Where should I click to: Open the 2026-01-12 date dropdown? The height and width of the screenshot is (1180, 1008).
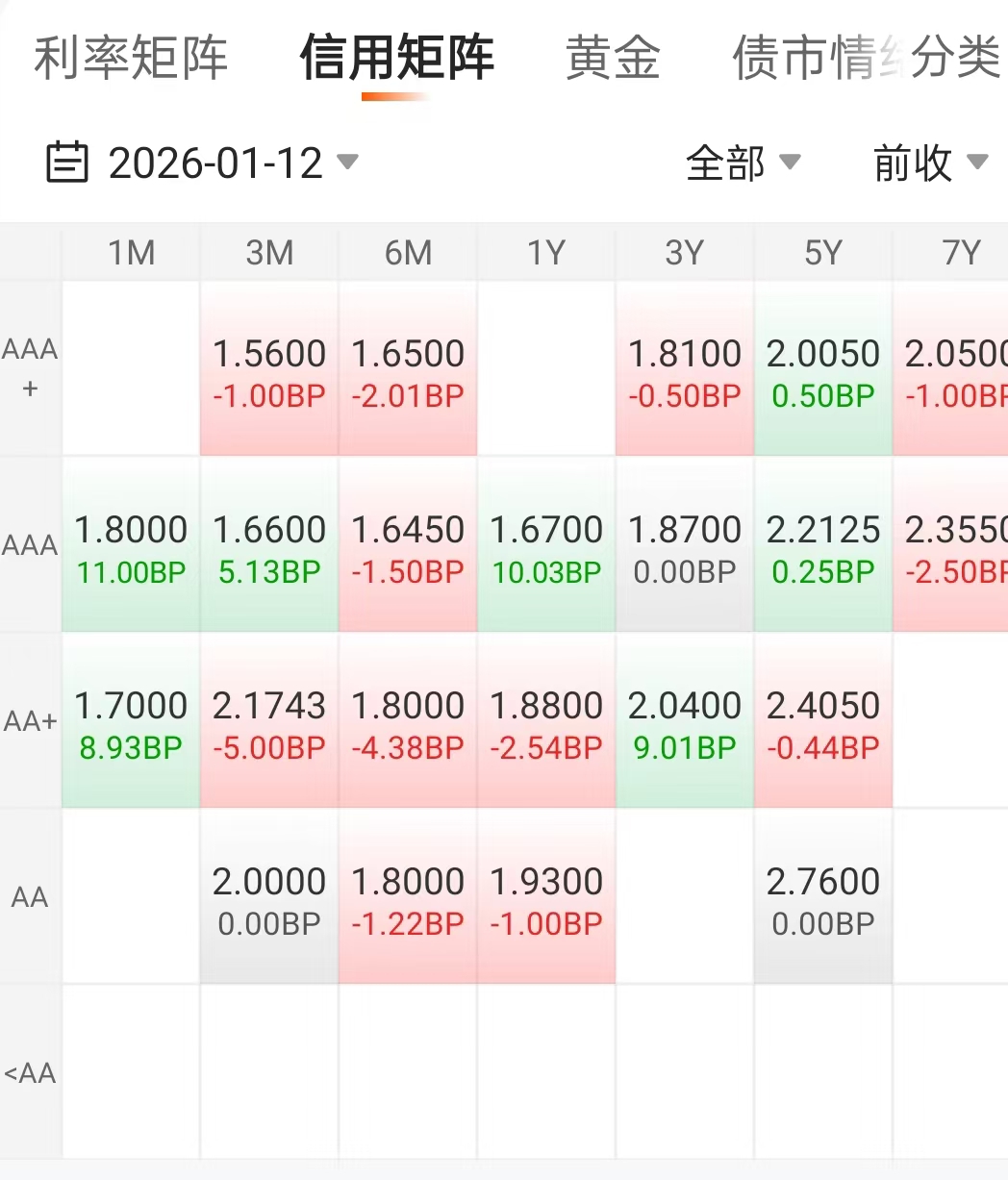(231, 163)
